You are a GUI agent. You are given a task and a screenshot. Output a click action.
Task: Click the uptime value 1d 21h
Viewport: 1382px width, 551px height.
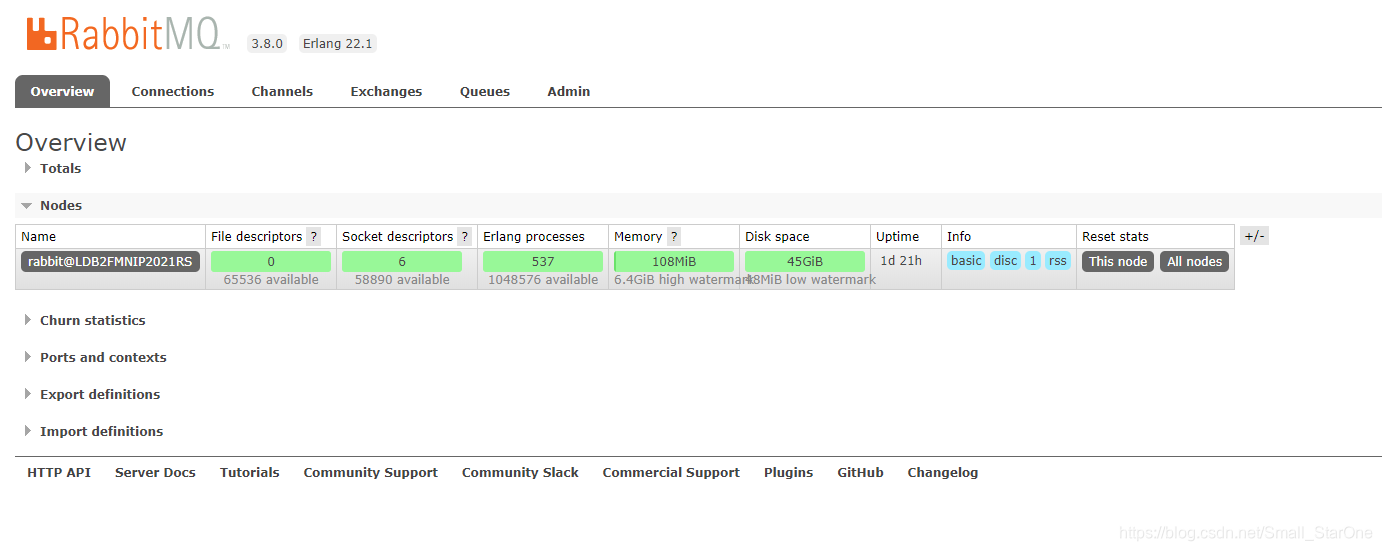(901, 260)
